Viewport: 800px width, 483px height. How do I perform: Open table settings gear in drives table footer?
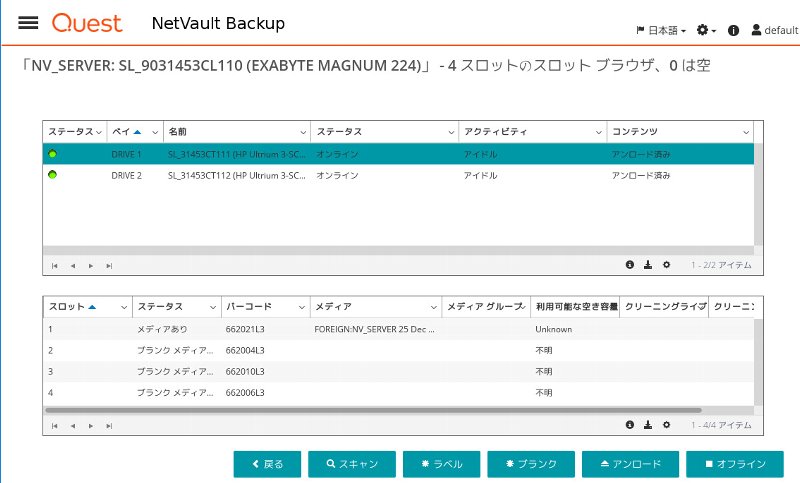click(666, 265)
